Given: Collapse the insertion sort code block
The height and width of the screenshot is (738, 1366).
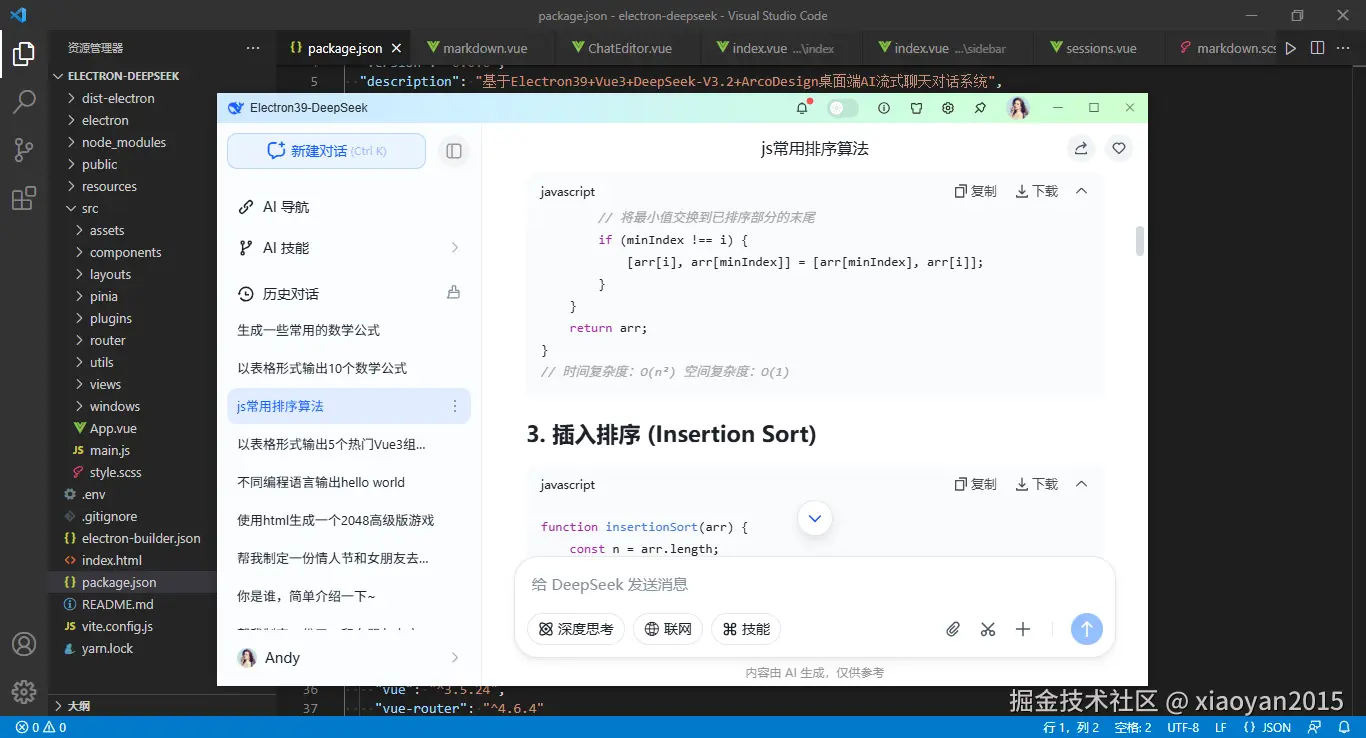Looking at the screenshot, I should 1080,484.
